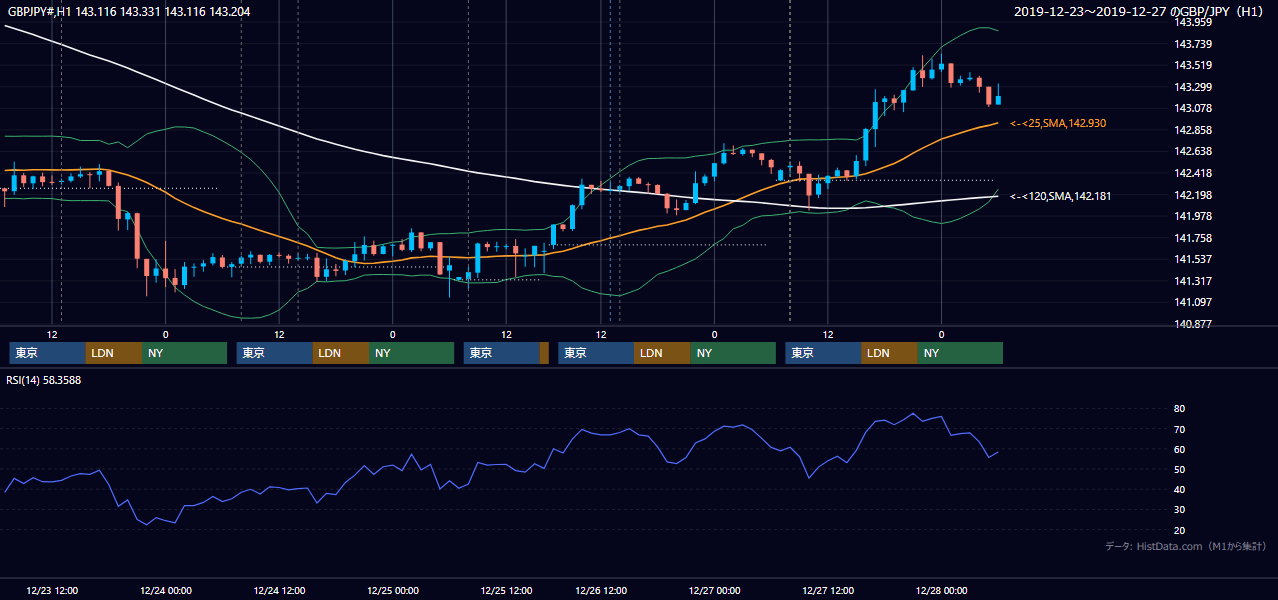
Task: Click RSI scale value 70
Action: [1180, 429]
